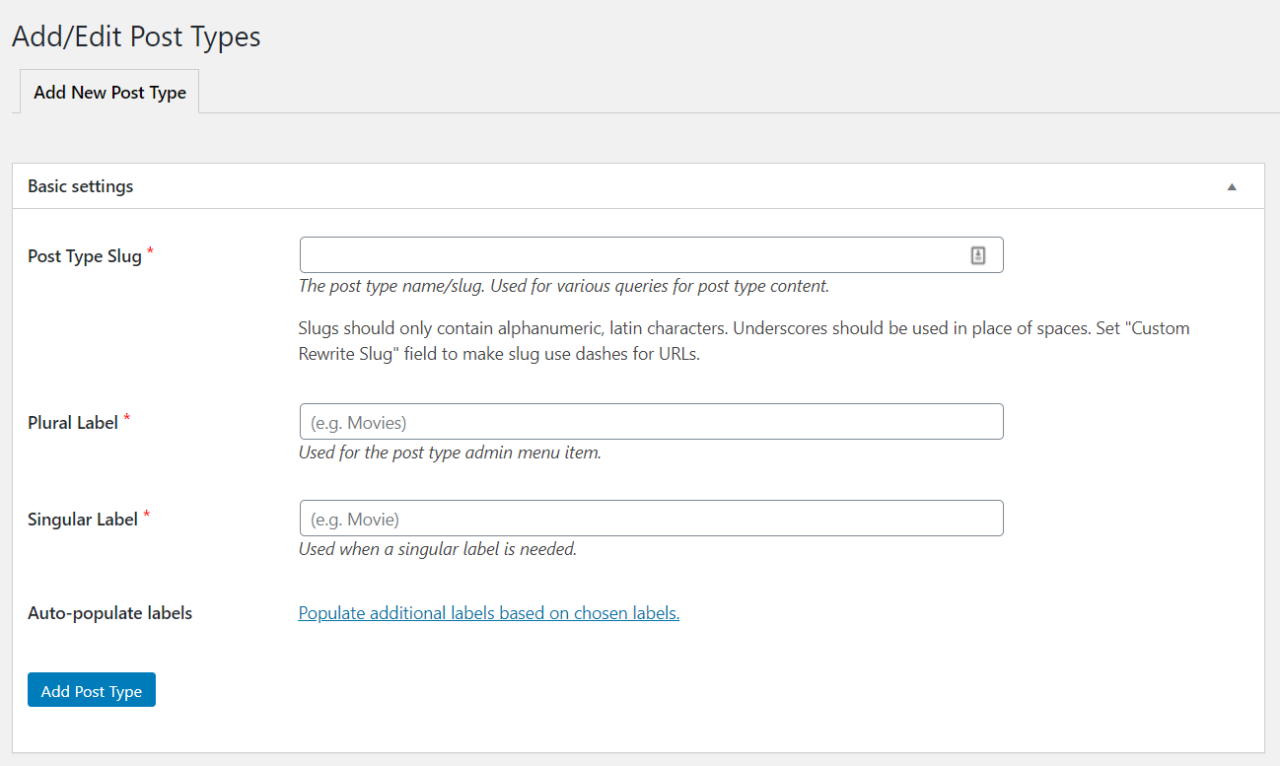The width and height of the screenshot is (1280, 766).
Task: Click the Post Type Slug field label
Action: point(84,256)
